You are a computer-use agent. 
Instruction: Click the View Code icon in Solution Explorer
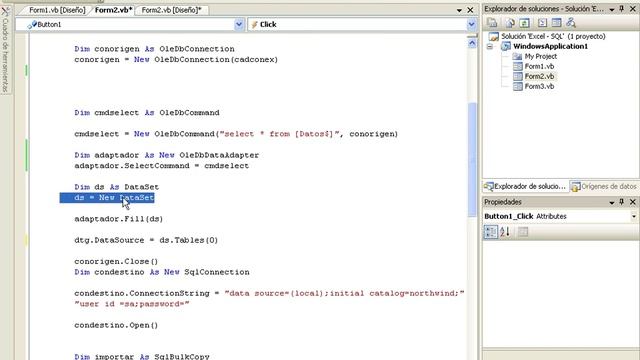[542, 23]
